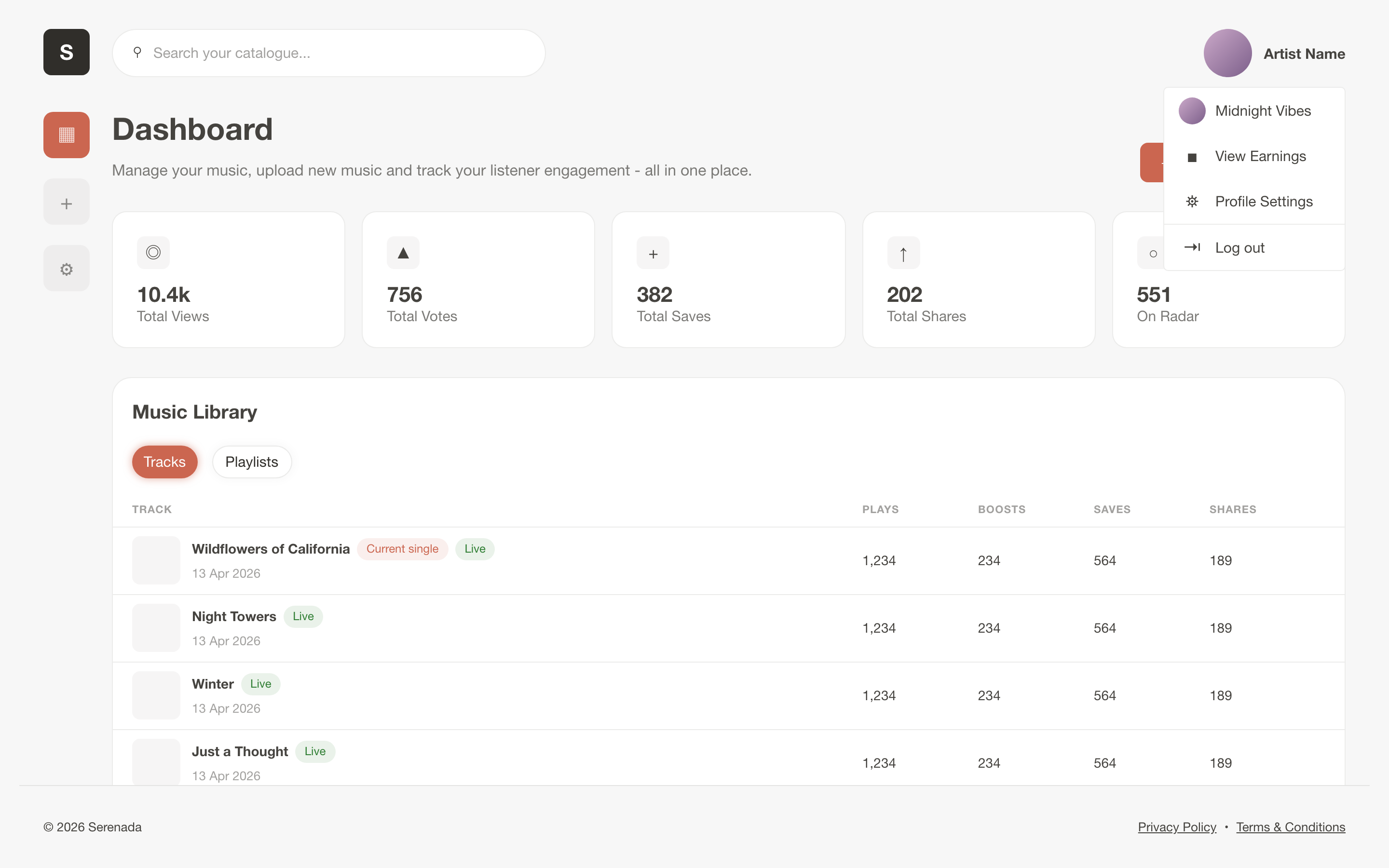Viewport: 1389px width, 868px height.
Task: Click the Total Shares arrow icon
Action: pos(903,253)
